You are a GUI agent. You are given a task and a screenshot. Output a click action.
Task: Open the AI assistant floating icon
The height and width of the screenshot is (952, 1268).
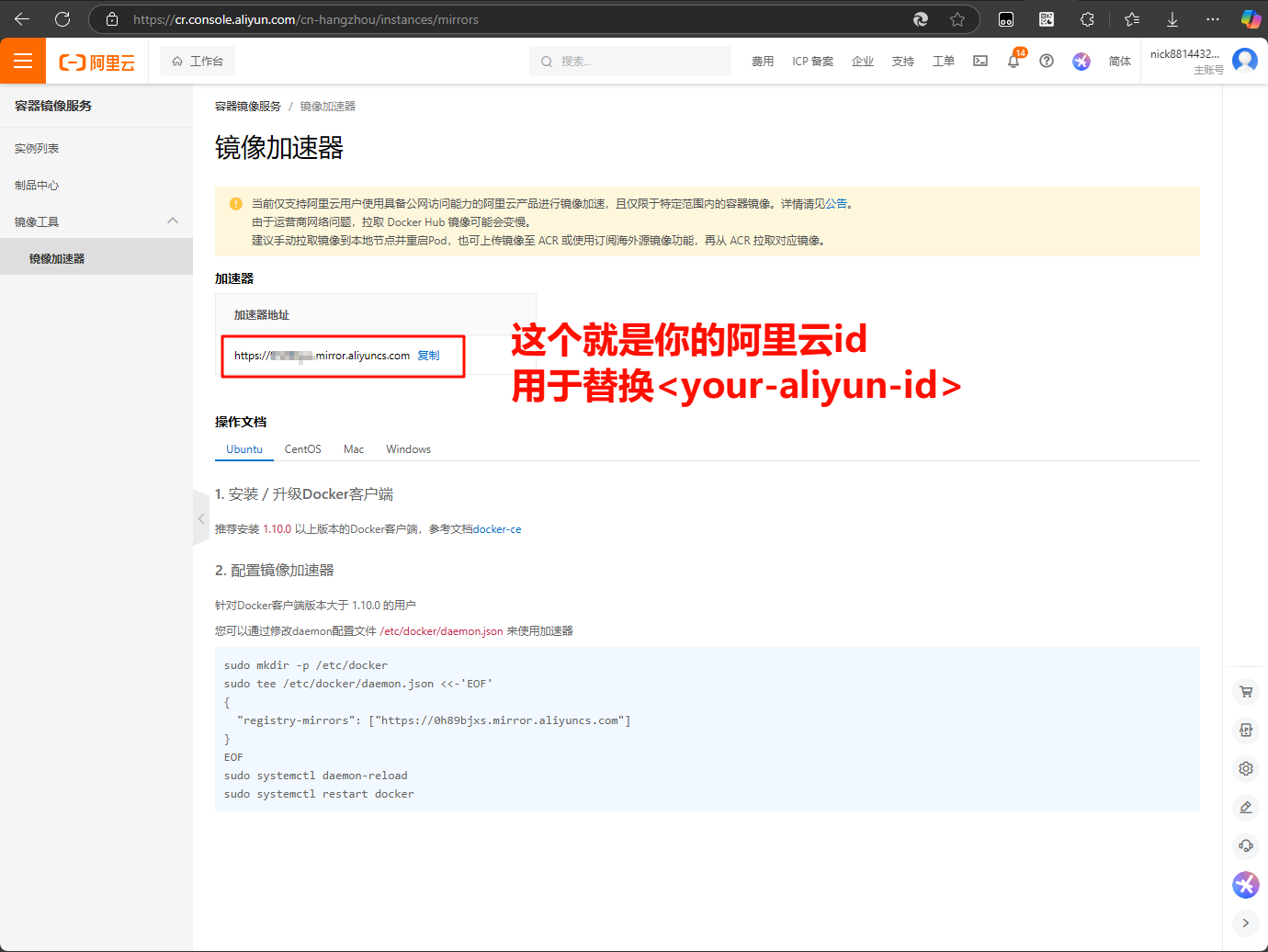(1246, 885)
